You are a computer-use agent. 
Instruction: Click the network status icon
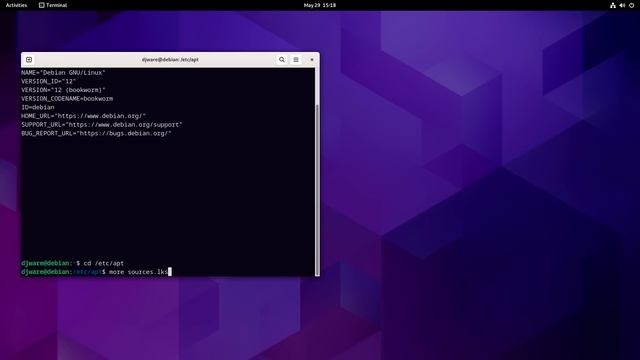coord(613,5)
